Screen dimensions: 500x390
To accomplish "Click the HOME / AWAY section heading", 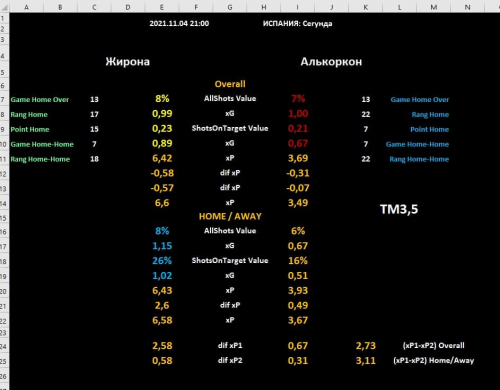I will 230,216.
